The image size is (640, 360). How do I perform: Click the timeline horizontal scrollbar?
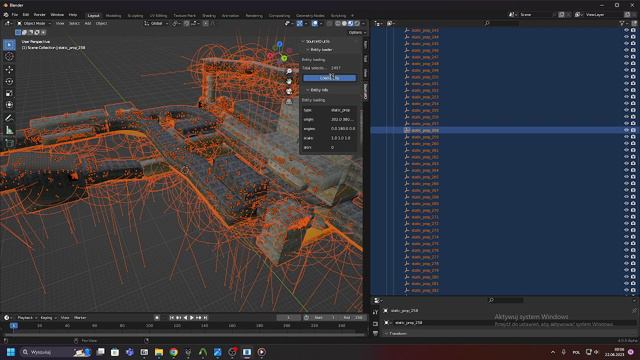click(x=184, y=334)
